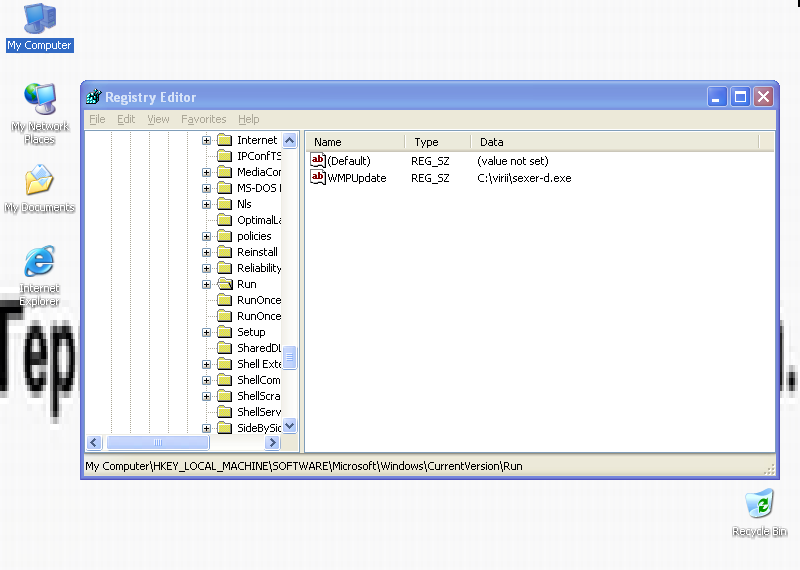
Task: Select the Setup folder icon
Action: point(224,332)
